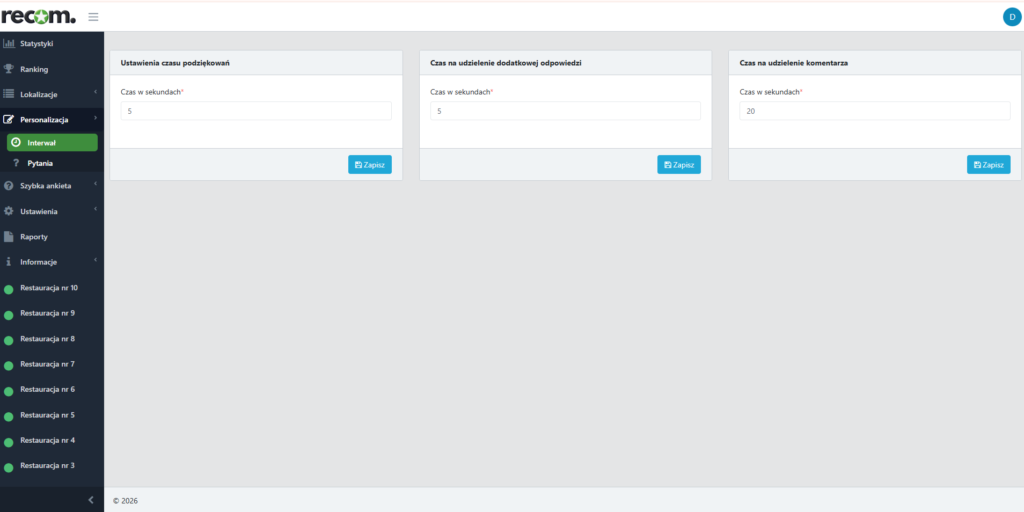Focus the seconds field under Ustawienia czasu podziękowań
Viewport: 1024px width, 512px height.
tap(256, 111)
